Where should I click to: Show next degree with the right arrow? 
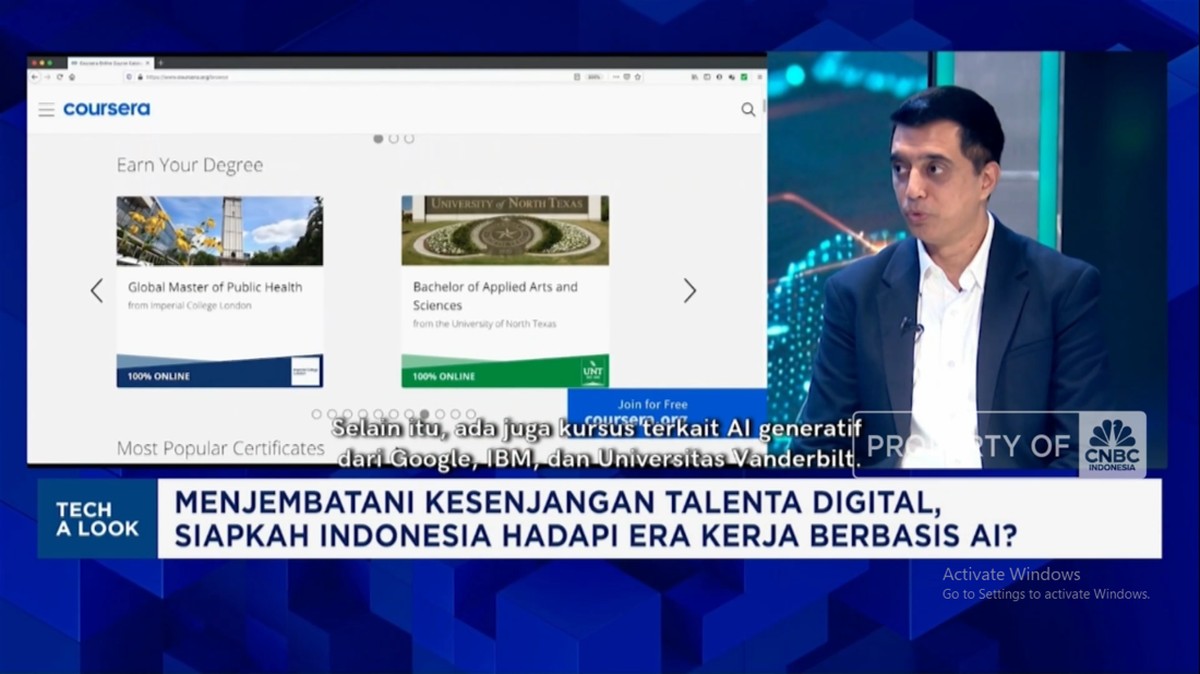[689, 291]
